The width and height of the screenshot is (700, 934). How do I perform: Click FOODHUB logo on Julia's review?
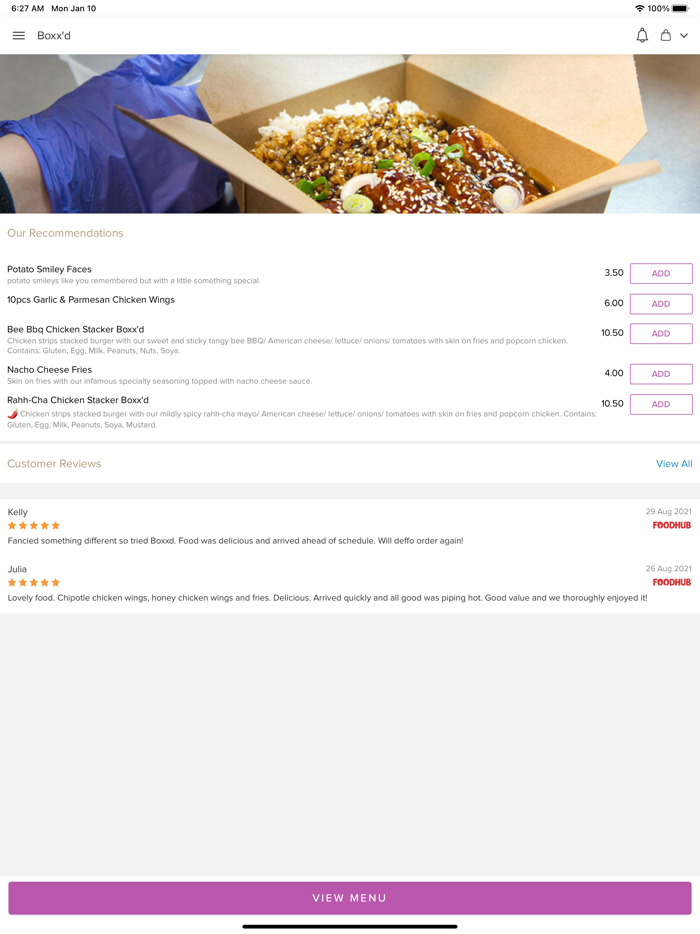671,583
